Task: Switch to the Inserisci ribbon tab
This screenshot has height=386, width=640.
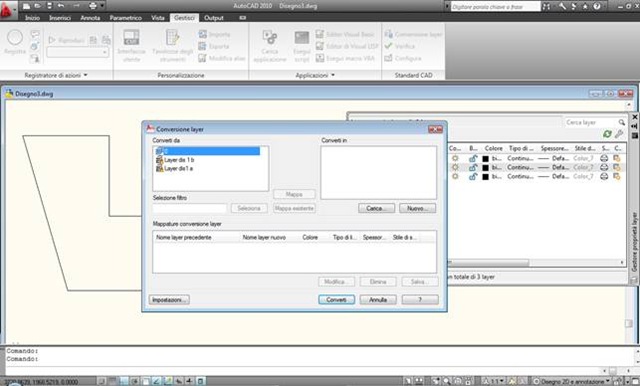Action: click(x=60, y=18)
